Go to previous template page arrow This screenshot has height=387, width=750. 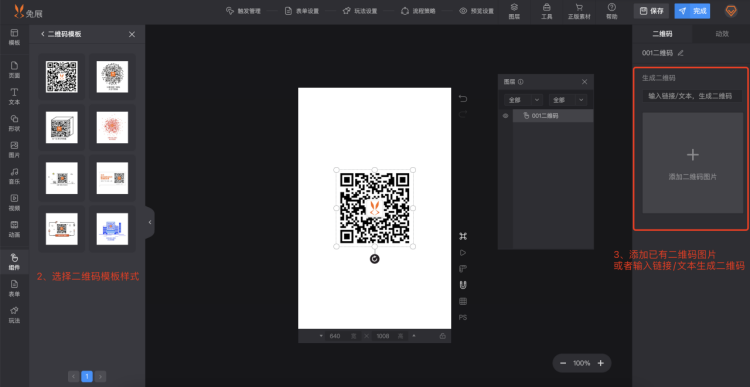(74, 376)
